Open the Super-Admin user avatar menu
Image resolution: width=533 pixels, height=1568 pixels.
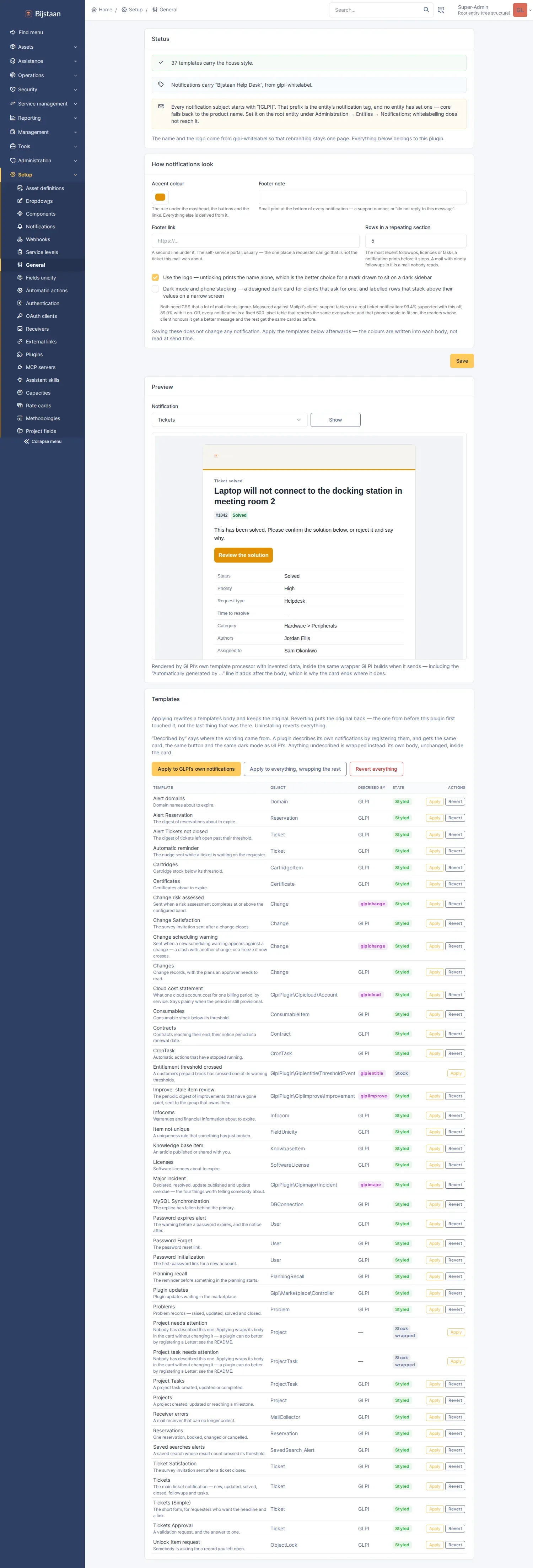[x=520, y=10]
